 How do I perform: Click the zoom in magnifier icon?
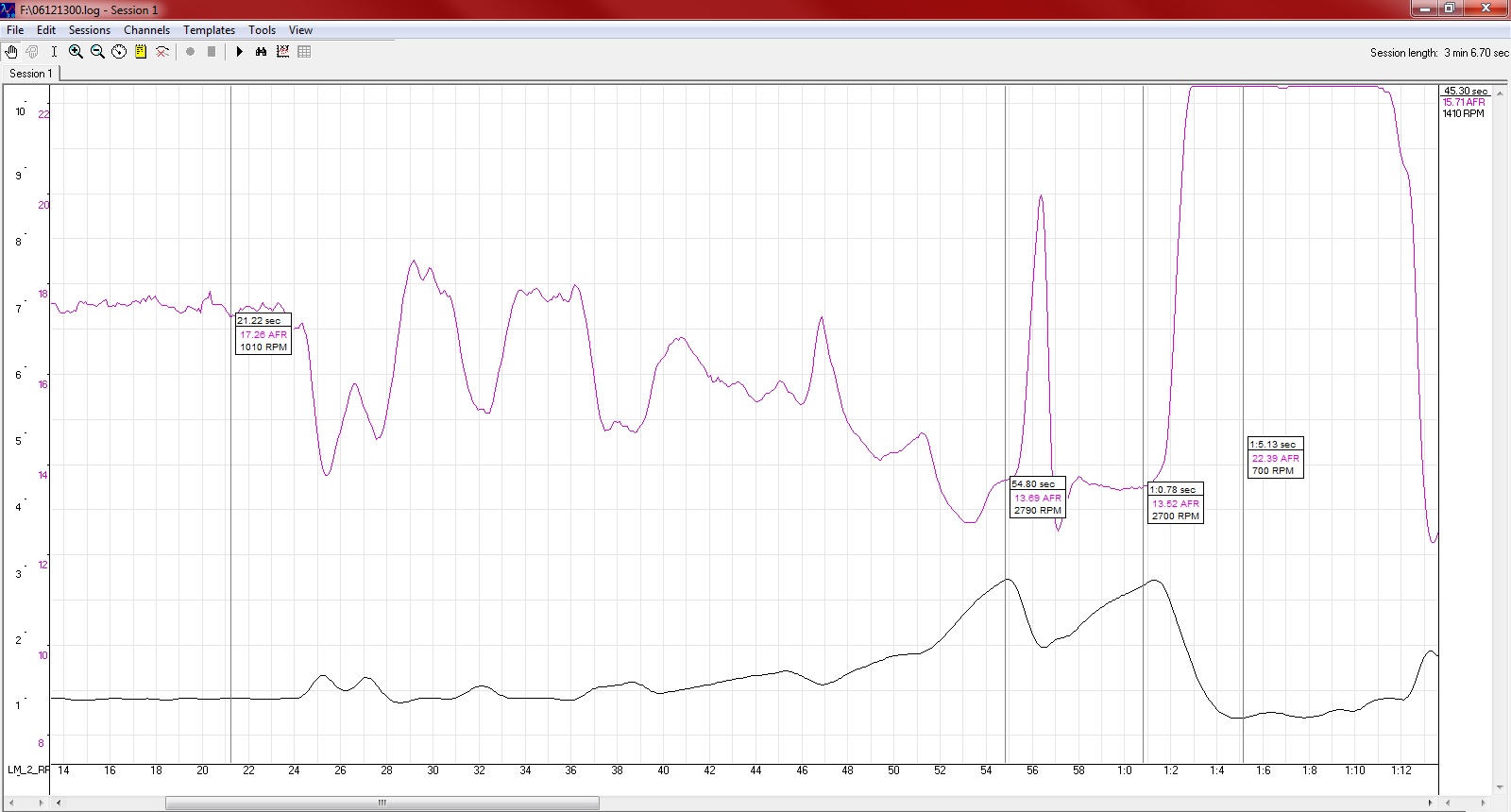click(76, 52)
